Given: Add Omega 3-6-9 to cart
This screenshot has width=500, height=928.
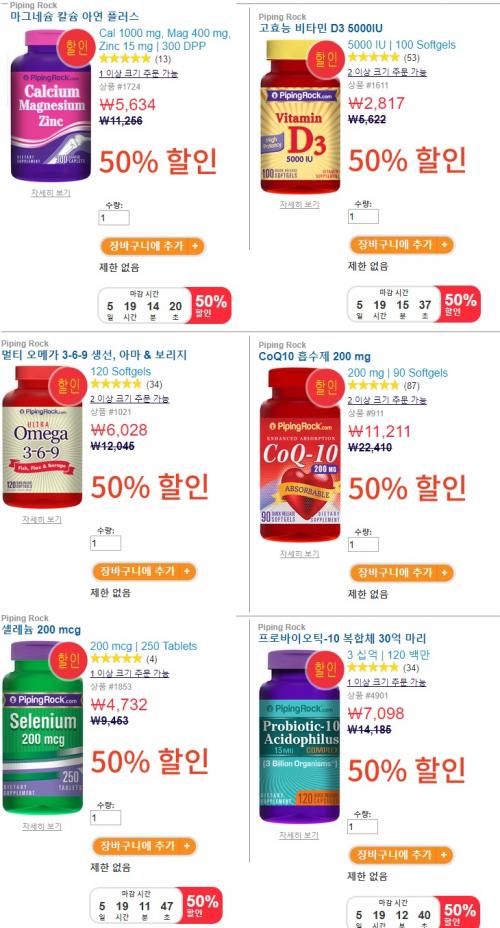Looking at the screenshot, I should (x=144, y=571).
